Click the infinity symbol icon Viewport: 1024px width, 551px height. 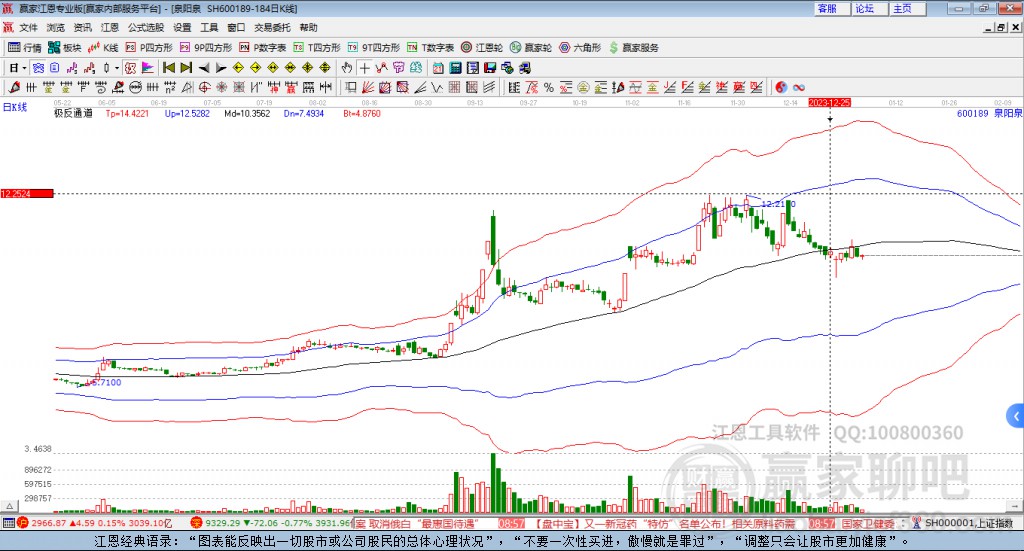click(799, 87)
